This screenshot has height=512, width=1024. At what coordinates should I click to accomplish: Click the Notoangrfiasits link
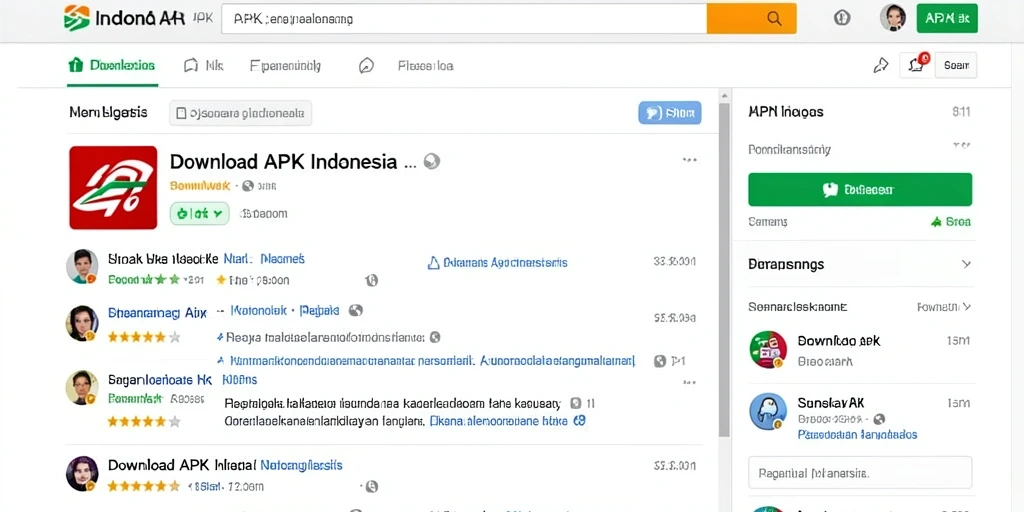coord(301,465)
